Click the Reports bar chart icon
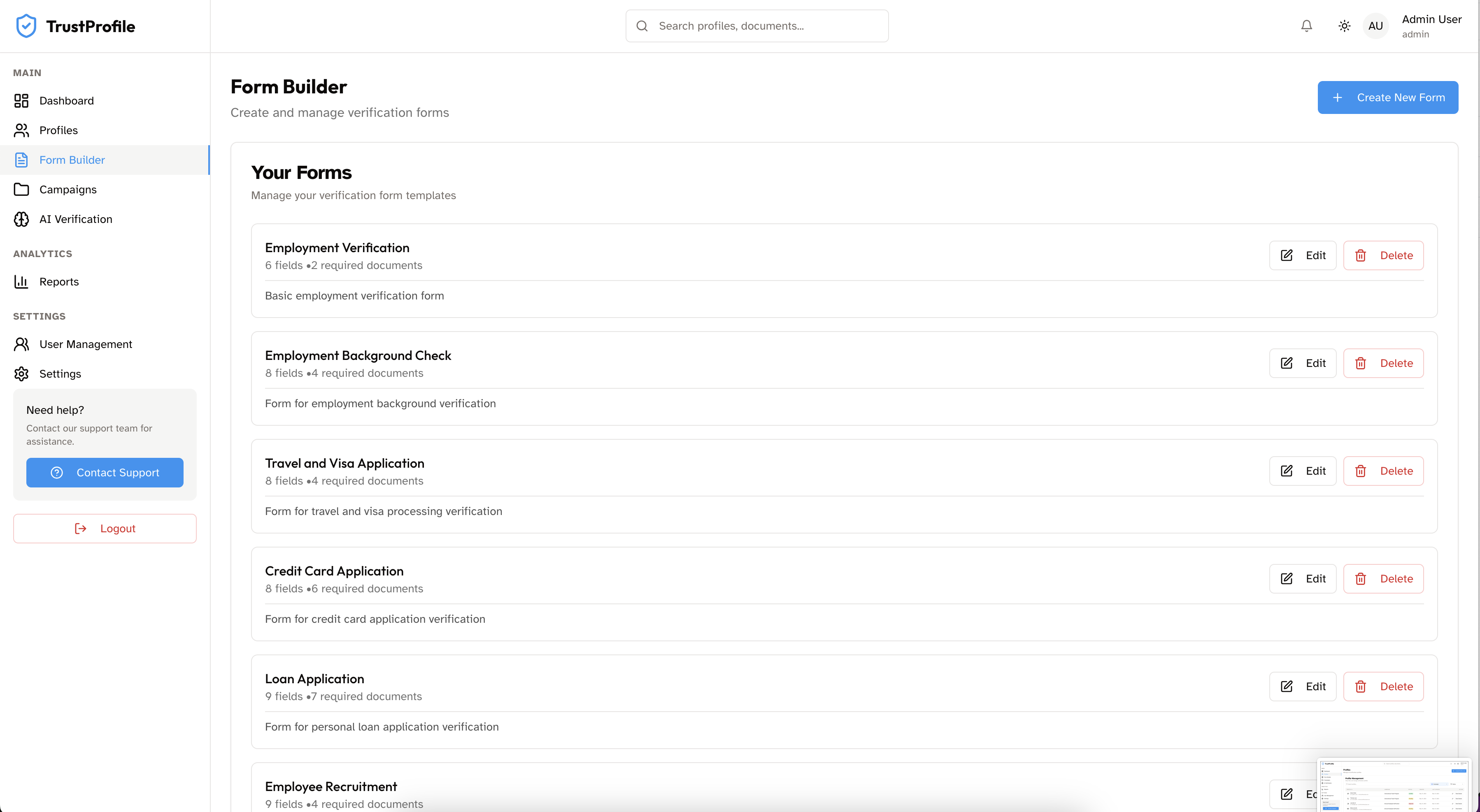1480x812 pixels. click(x=21, y=281)
